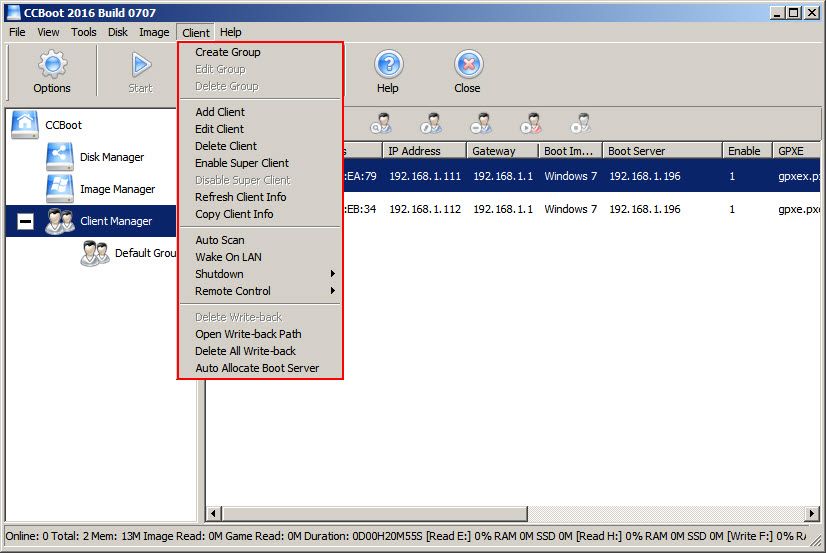This screenshot has height=553, width=826.
Task: Click the horizontal scrollbar left arrow
Action: [213, 513]
